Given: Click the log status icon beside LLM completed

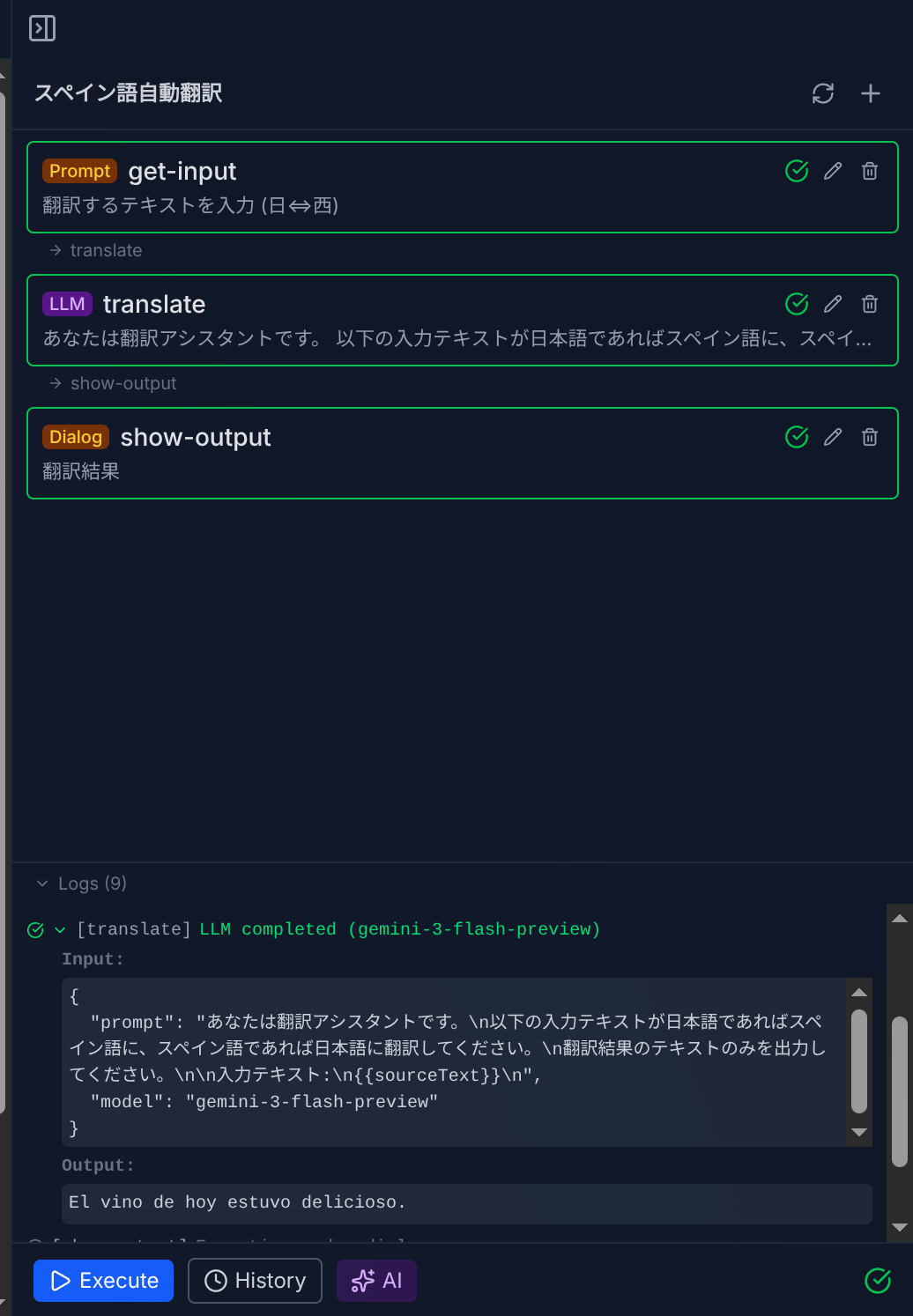Looking at the screenshot, I should pos(34,928).
